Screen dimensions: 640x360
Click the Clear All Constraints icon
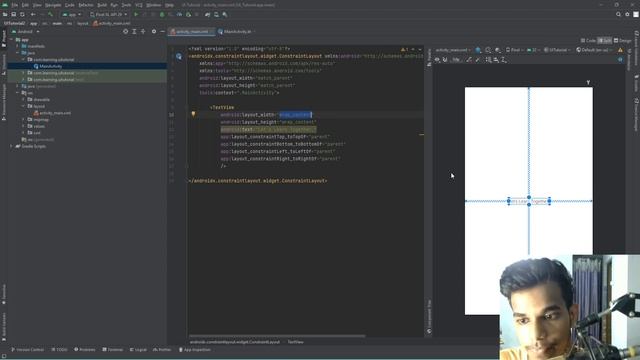469,60
